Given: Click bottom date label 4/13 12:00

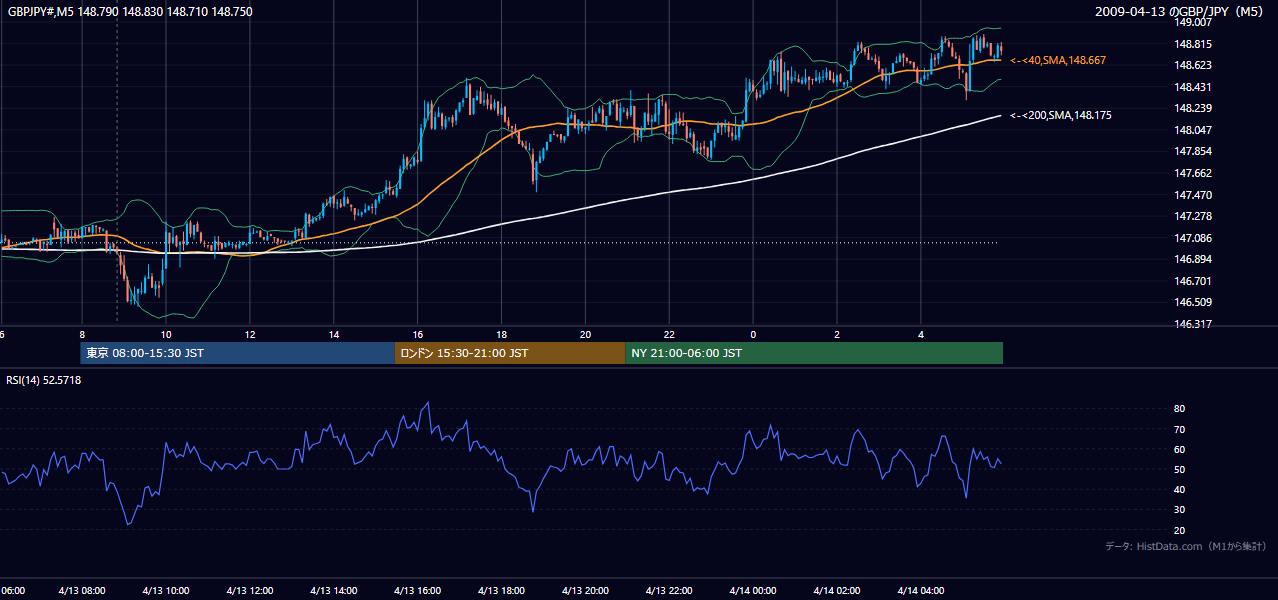Looking at the screenshot, I should click(250, 590).
